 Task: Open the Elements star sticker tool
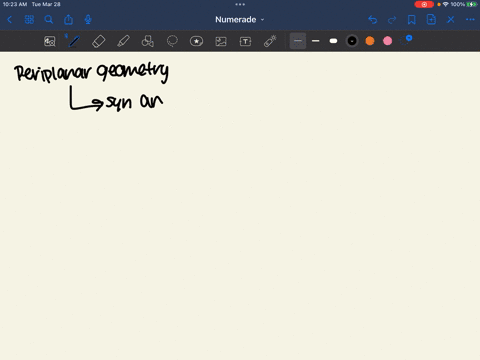[196, 41]
